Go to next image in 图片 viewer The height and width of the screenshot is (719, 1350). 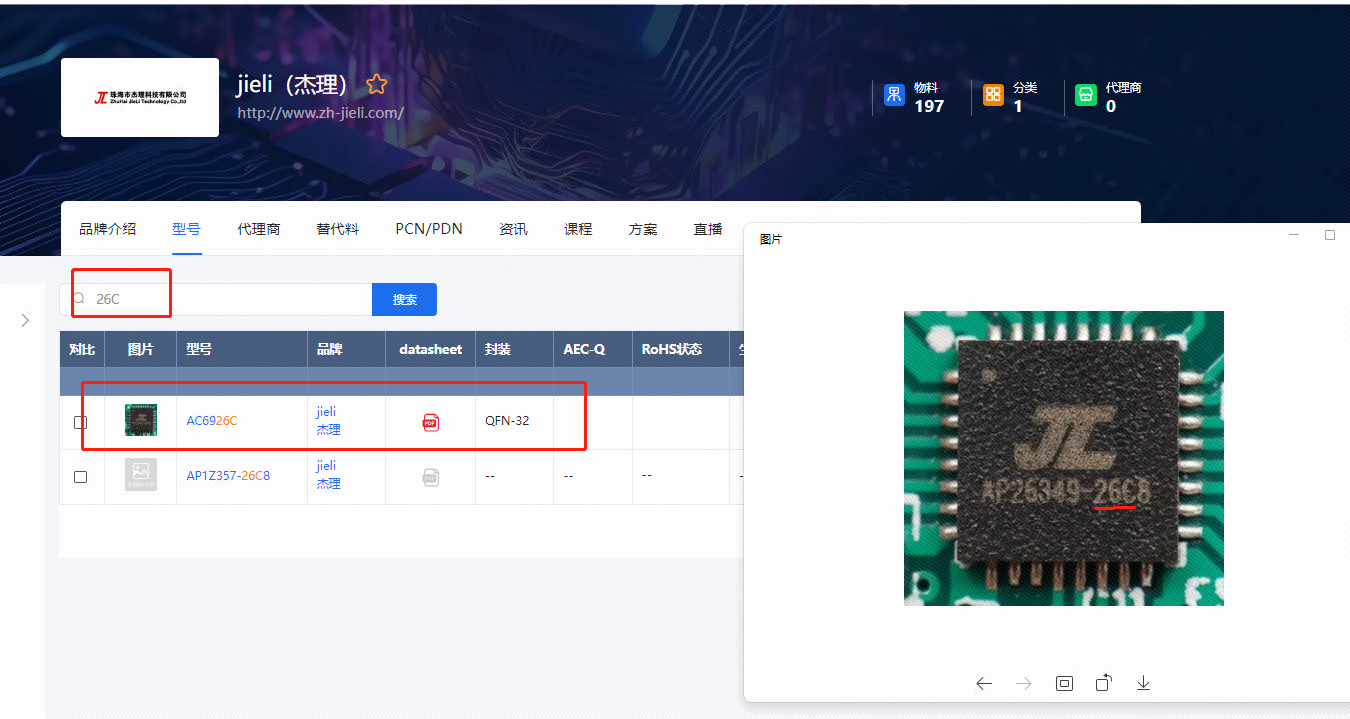(1024, 683)
